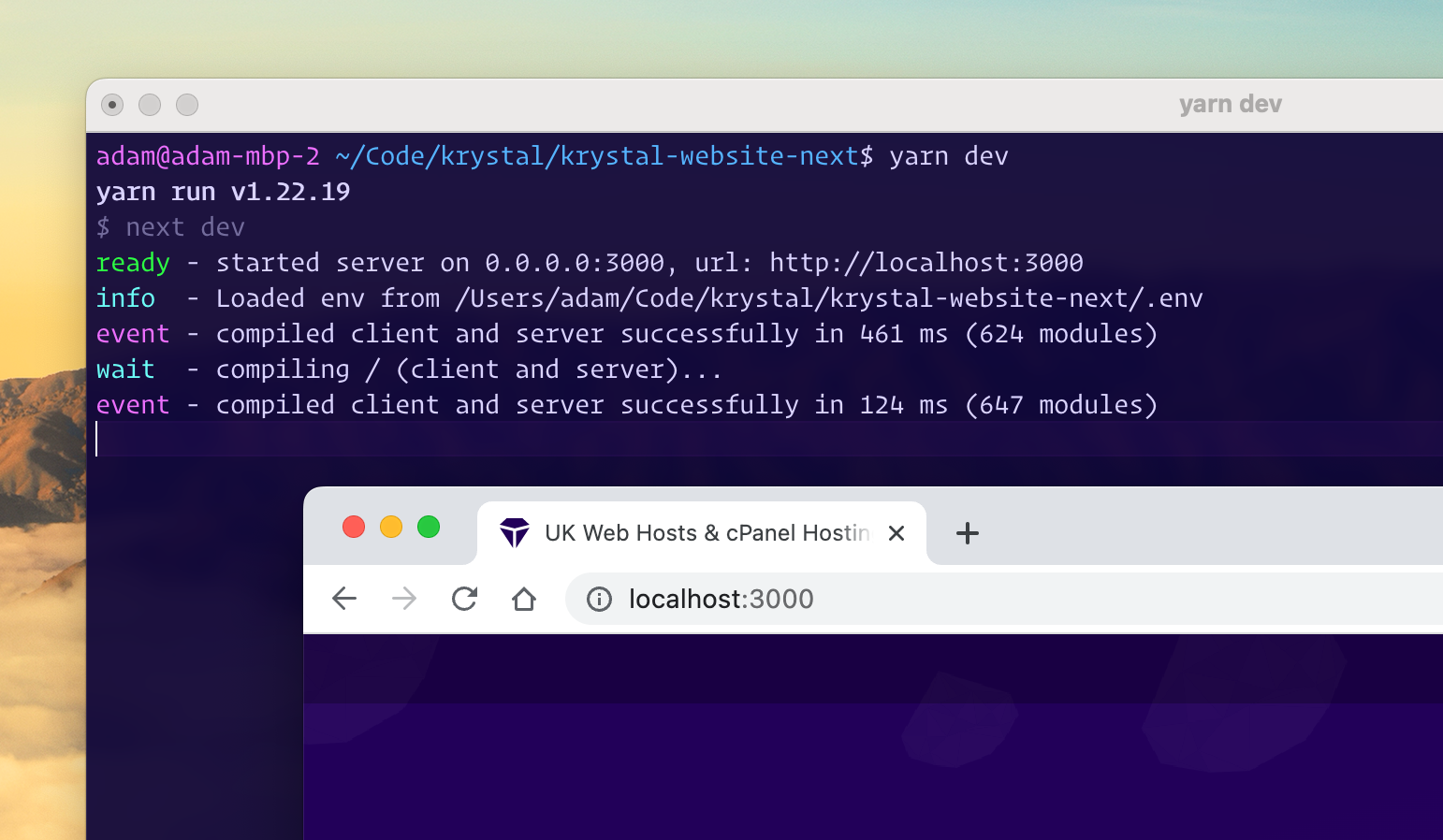
Task: Focus the localhost:3000 address bar
Action: (x=1004, y=599)
